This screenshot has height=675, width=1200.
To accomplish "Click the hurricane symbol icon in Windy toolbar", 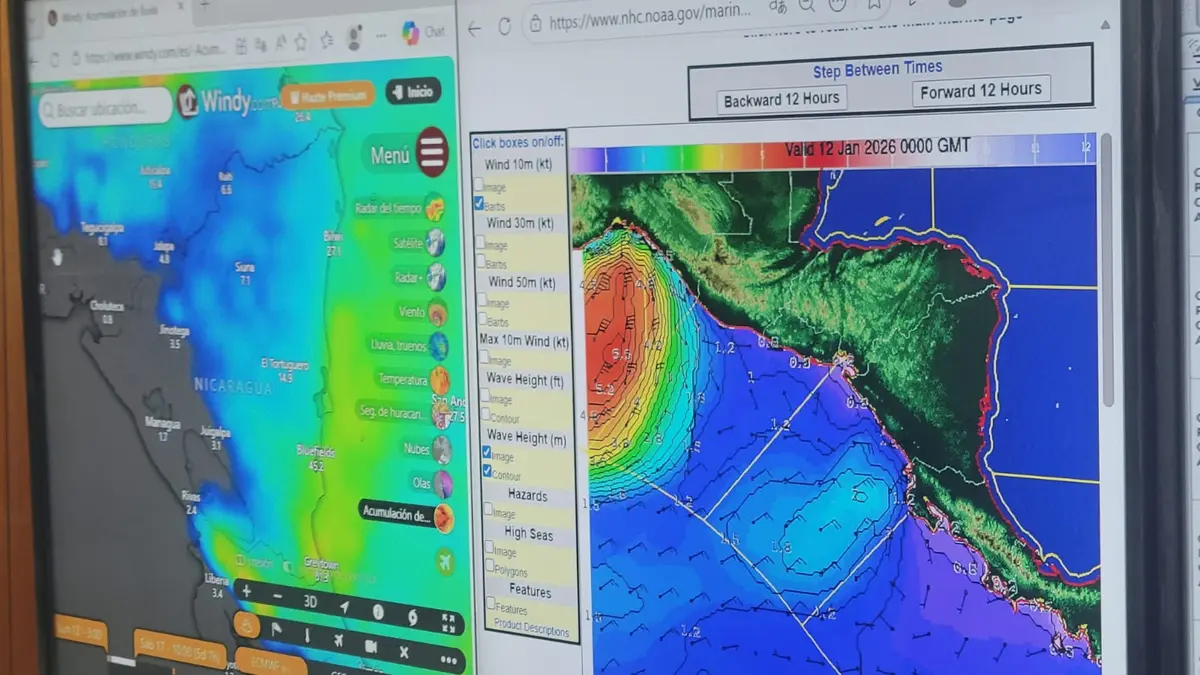I will click(412, 617).
